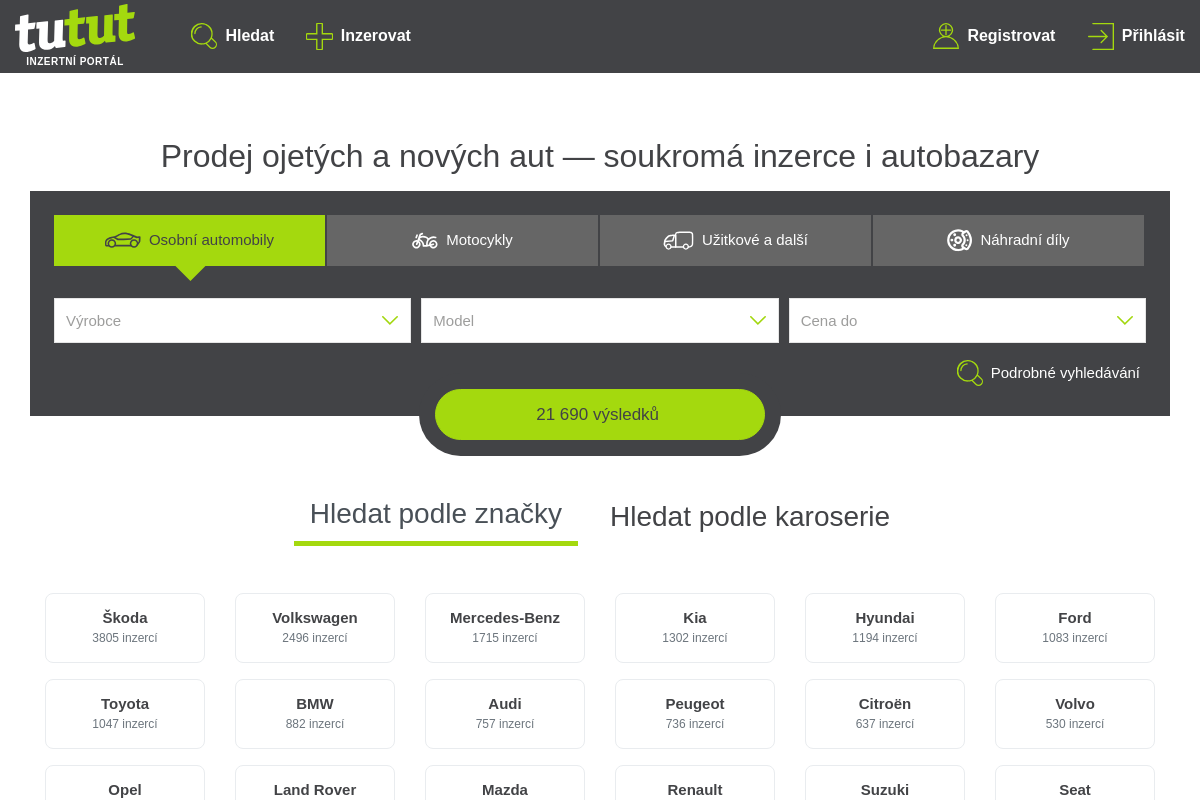Screen dimensions: 1200x800
Task: Click the Hledat magnifier icon
Action: point(204,36)
